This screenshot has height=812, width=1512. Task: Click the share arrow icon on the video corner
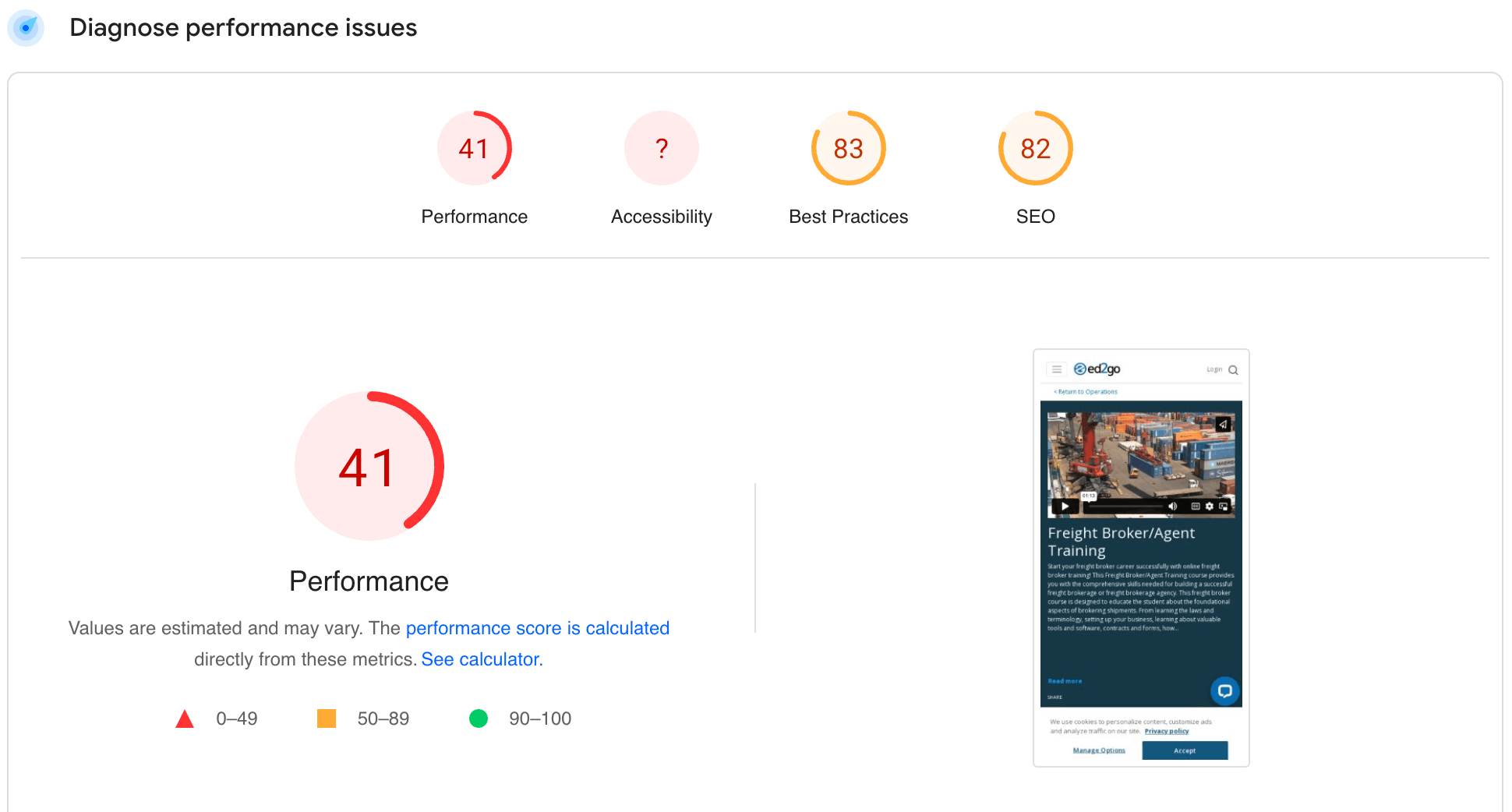pos(1222,425)
